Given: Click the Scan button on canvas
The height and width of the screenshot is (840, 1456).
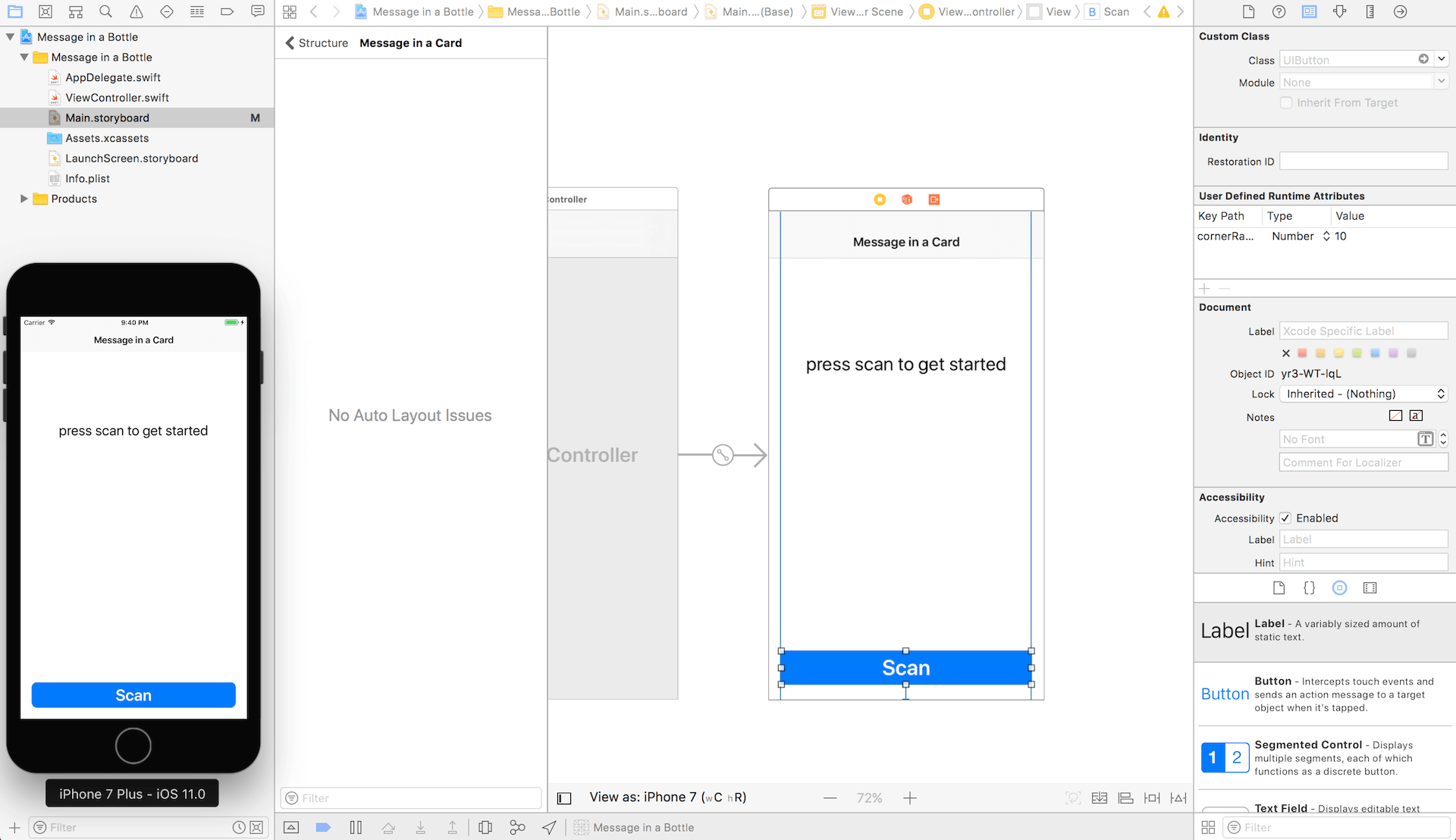Looking at the screenshot, I should point(905,667).
